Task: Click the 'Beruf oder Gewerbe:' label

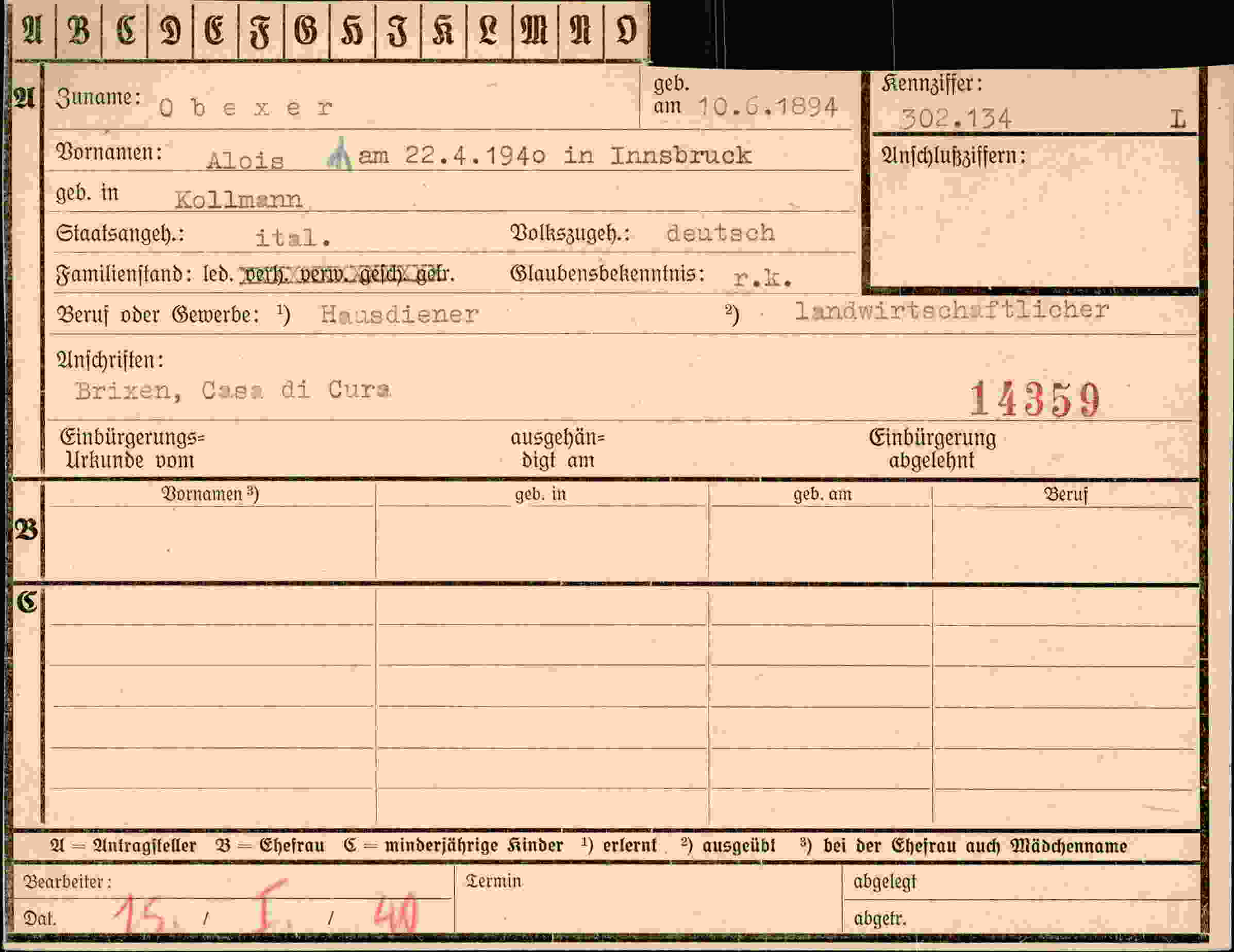Action: coord(158,315)
